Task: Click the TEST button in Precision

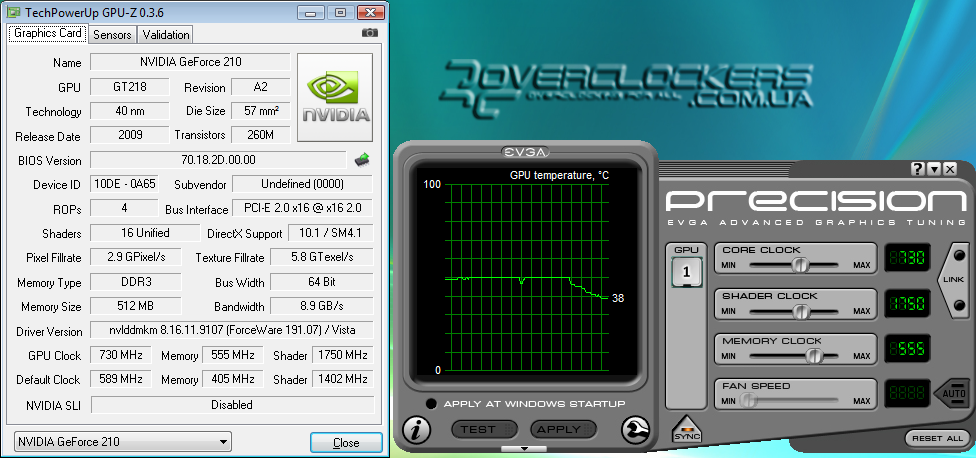Action: [484, 429]
